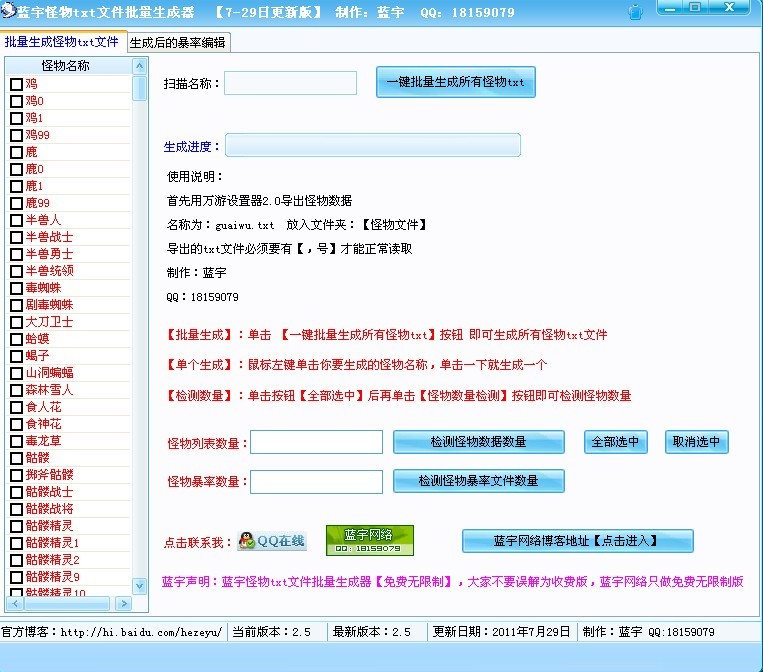The width and height of the screenshot is (763, 672).
Task: Check the 鸡 monster checkbox
Action: (16, 85)
